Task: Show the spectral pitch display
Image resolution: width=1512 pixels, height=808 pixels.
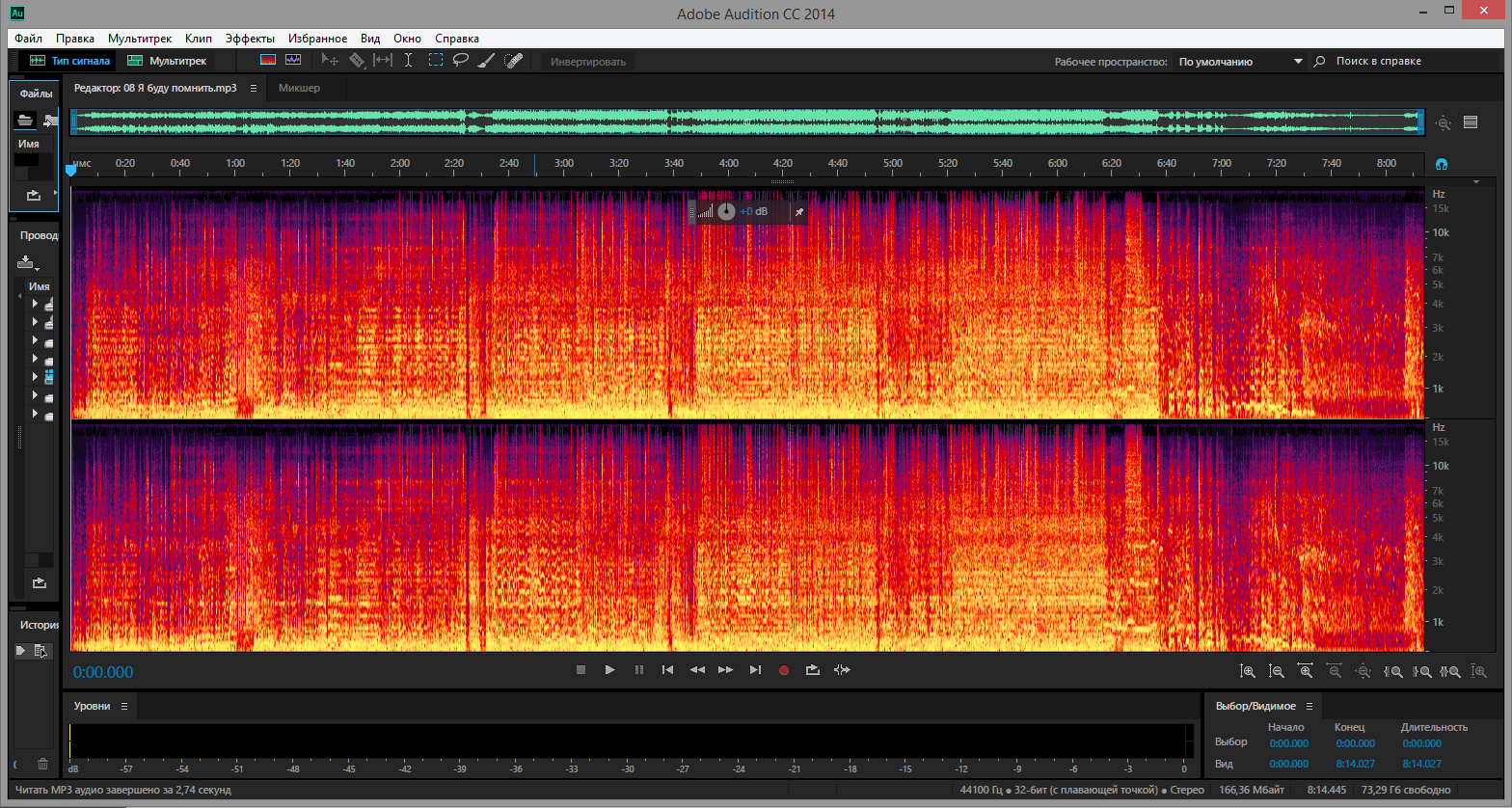Action: [x=293, y=60]
